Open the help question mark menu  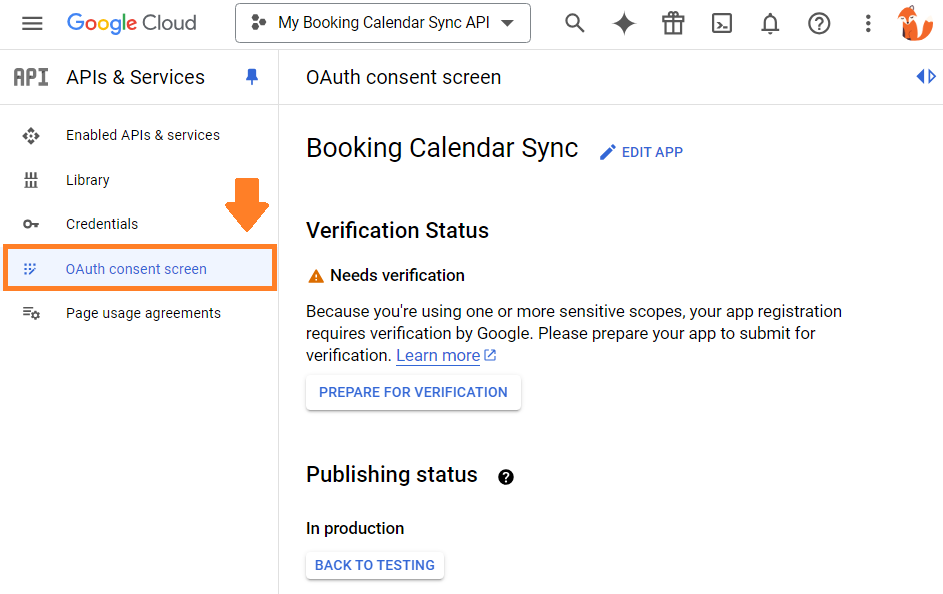pos(819,23)
